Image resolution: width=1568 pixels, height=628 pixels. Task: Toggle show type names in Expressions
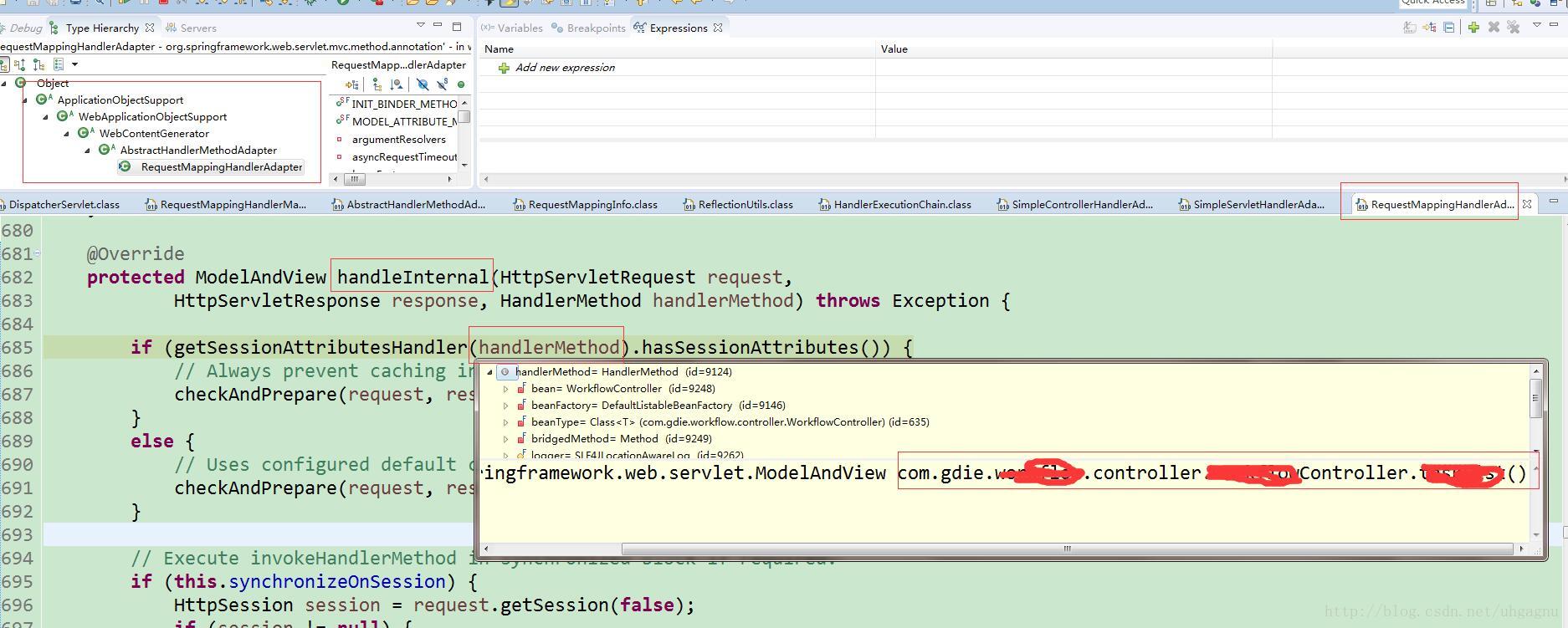point(1410,27)
